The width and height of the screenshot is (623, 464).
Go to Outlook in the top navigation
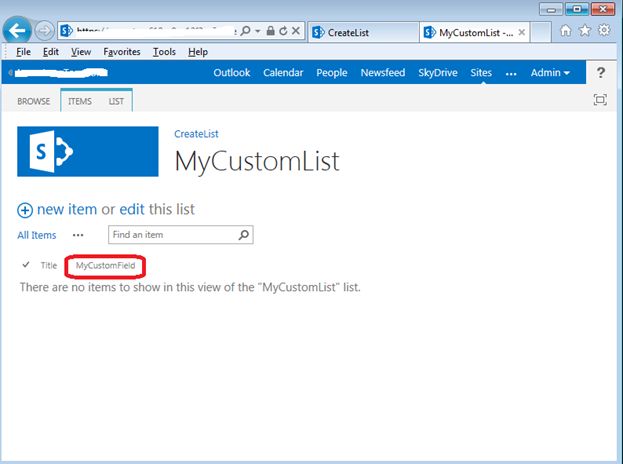232,73
